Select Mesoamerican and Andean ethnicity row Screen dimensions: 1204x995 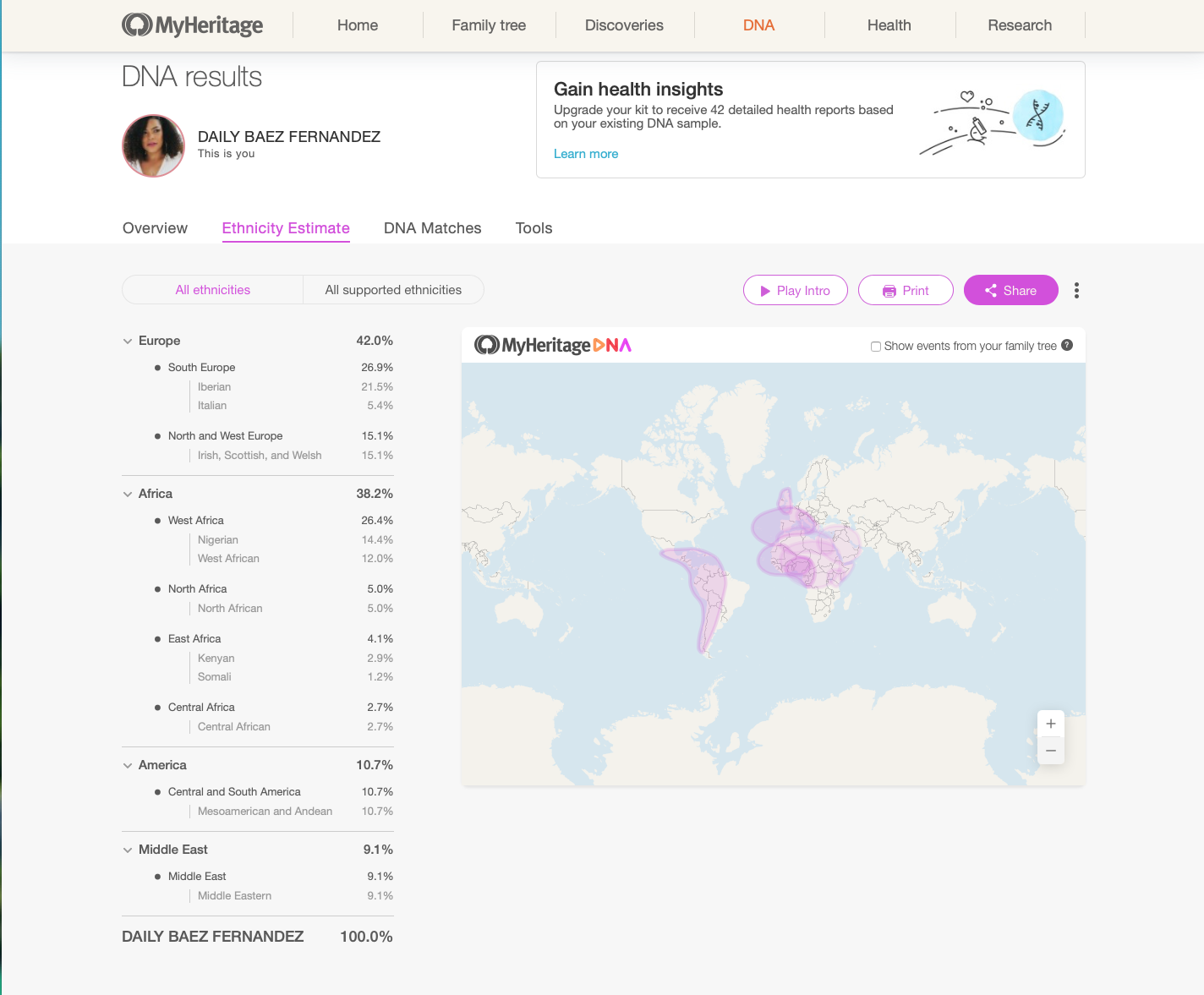pyautogui.click(x=294, y=812)
